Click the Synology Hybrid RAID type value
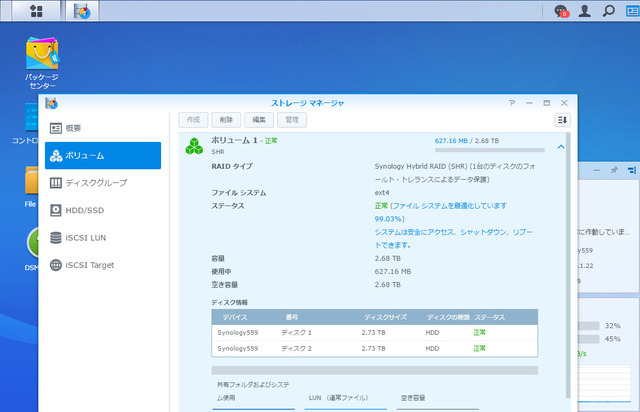Image resolution: width=640 pixels, height=412 pixels. point(455,173)
